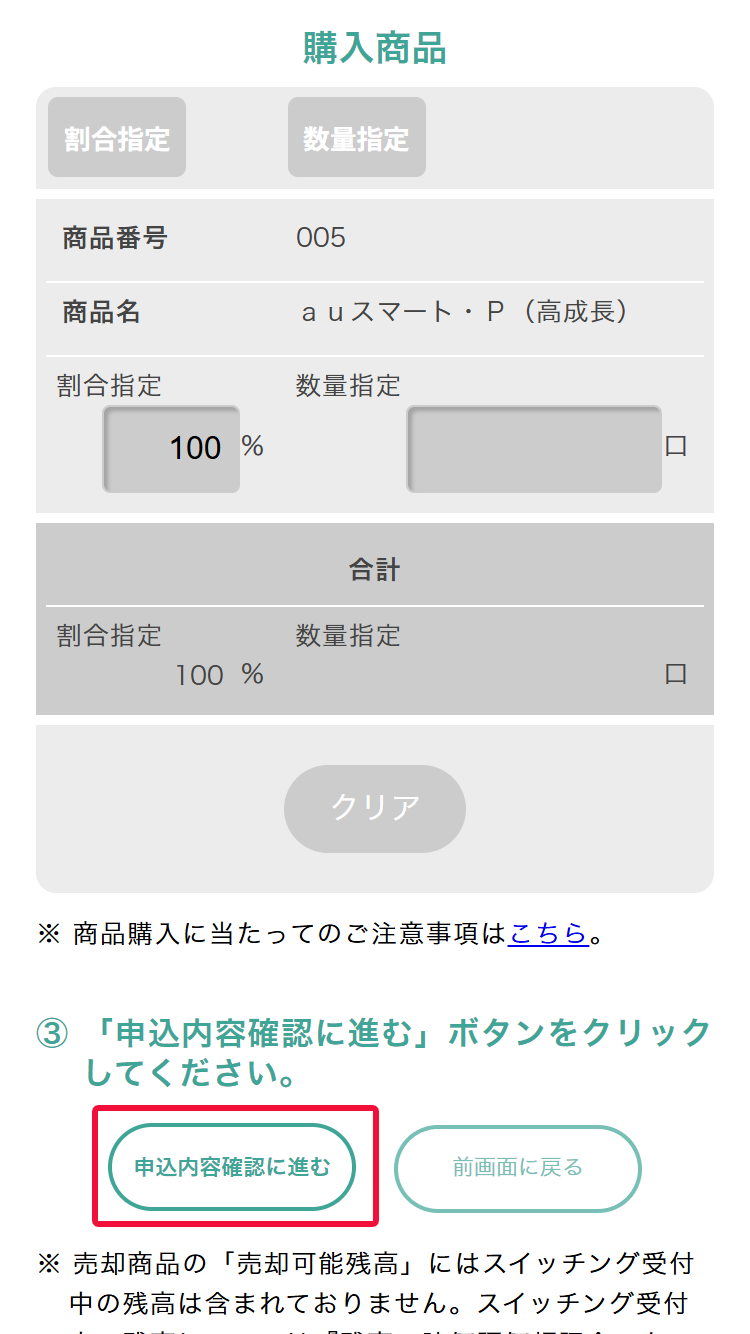Select the product number 005 value
The height and width of the screenshot is (1334, 750).
(321, 238)
